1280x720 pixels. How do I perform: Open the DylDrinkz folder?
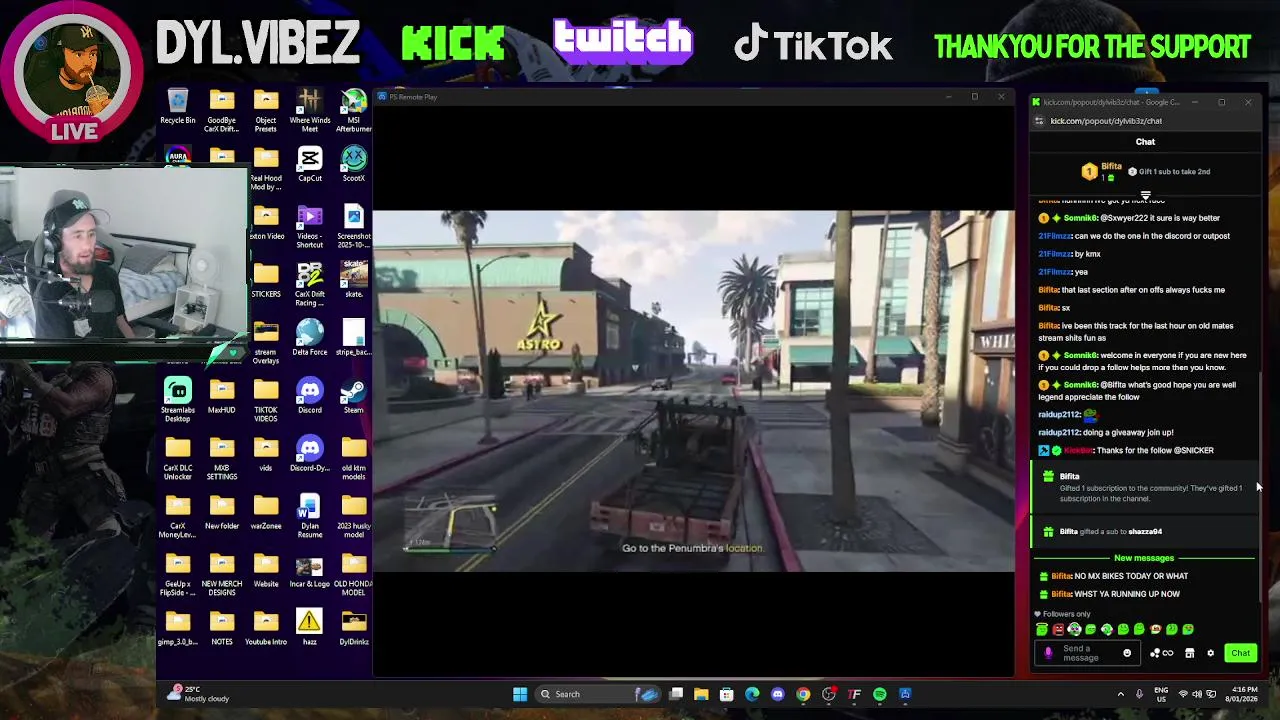click(x=354, y=627)
